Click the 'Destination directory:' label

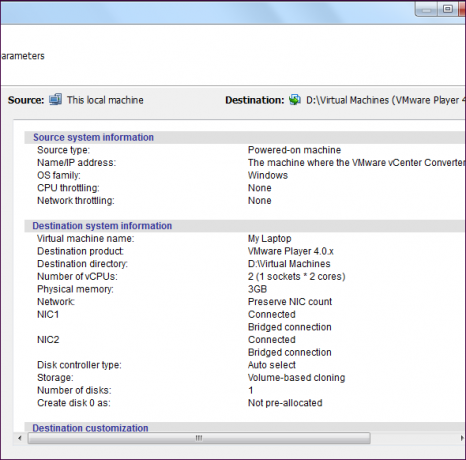pos(82,264)
